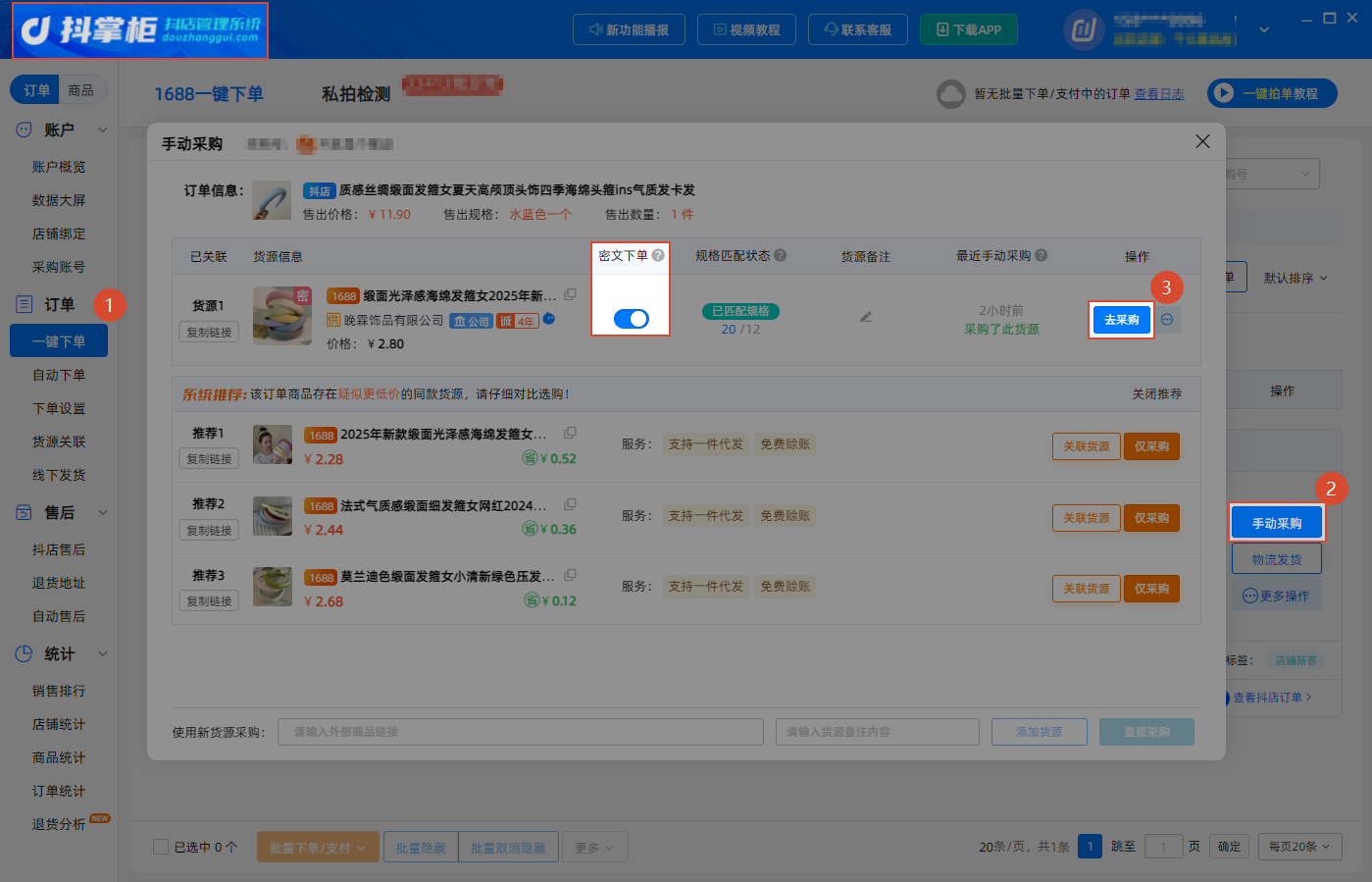The image size is (1372, 882).
Task: Click the help icon next to 密文下单
Action: pyautogui.click(x=658, y=255)
